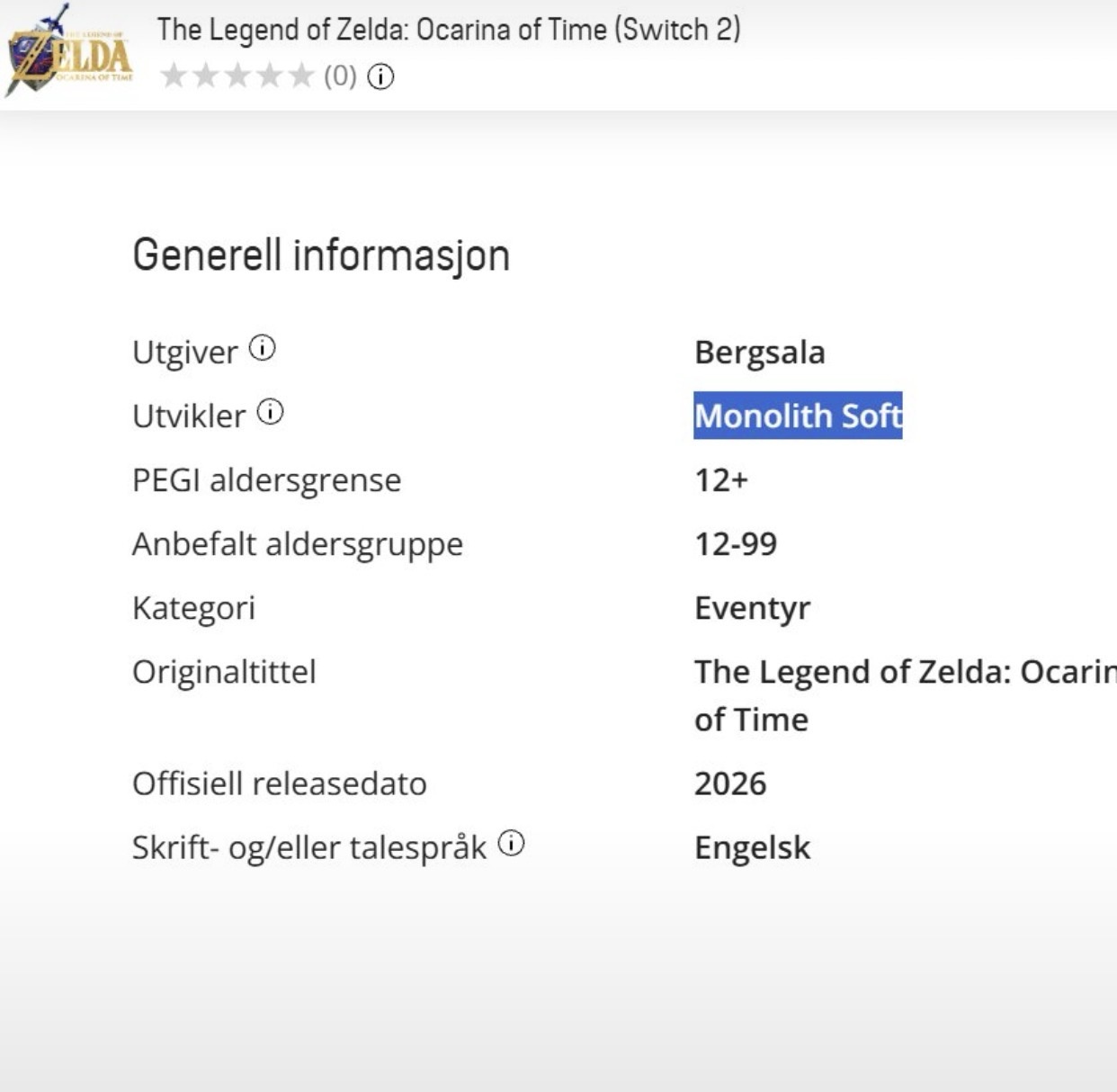Select the fifth rating star
The height and width of the screenshot is (1092, 1117).
[x=301, y=76]
